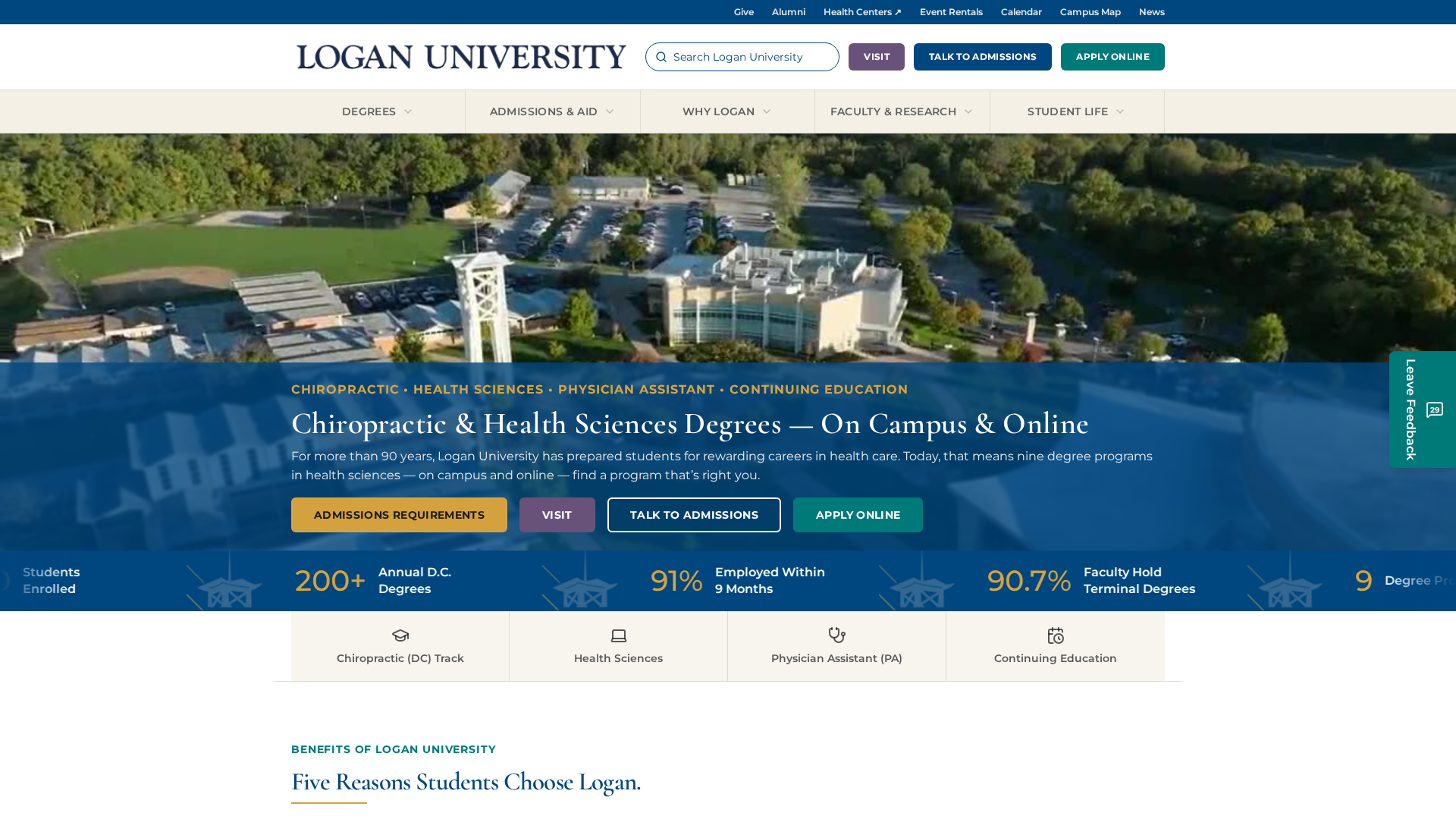Click the feedback chat bubble icon
Viewport: 1456px width, 819px height.
pos(1435,410)
